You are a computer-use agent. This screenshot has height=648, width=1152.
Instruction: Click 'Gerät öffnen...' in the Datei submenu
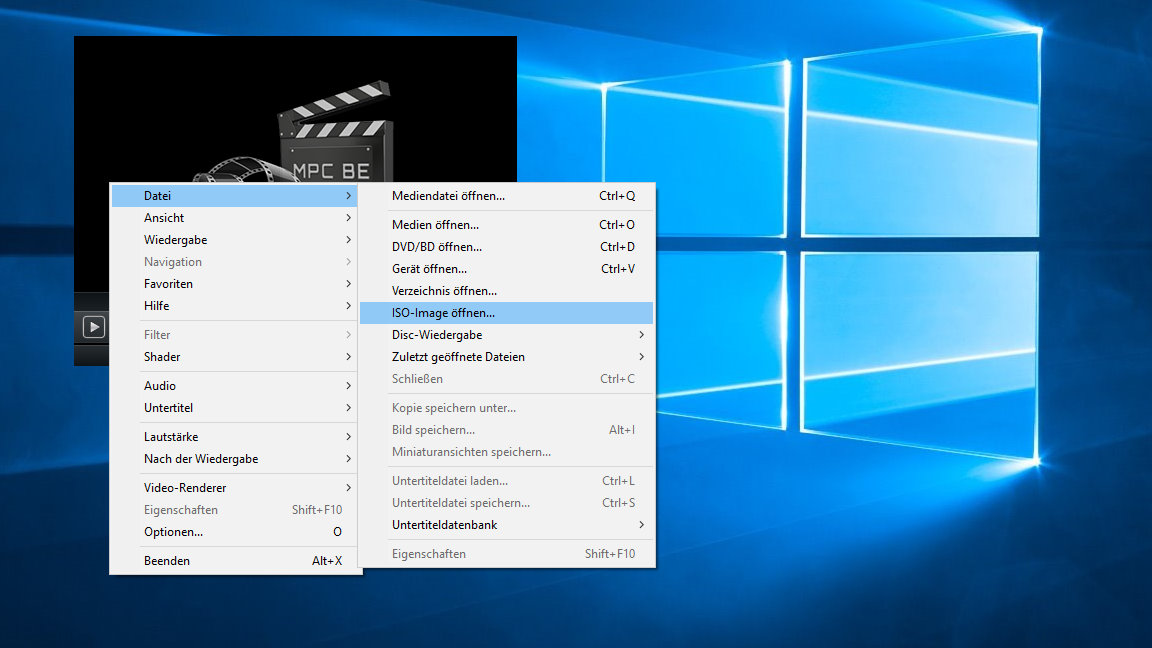coord(429,269)
